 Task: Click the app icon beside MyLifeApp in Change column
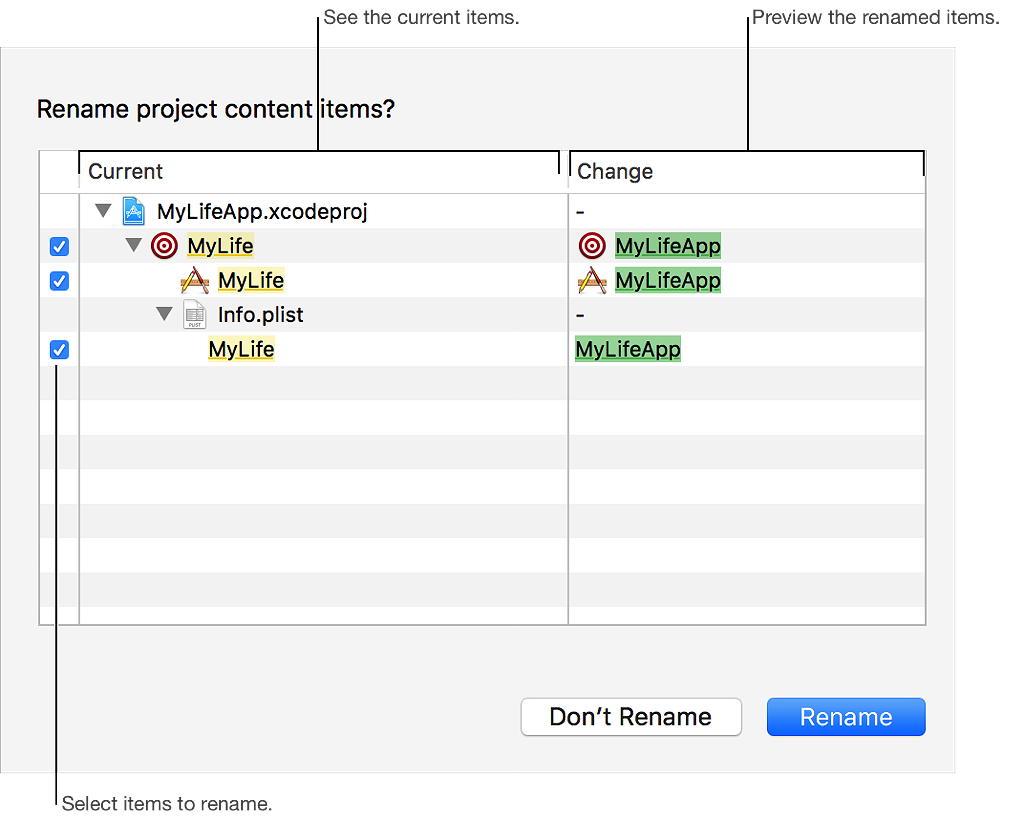(592, 280)
